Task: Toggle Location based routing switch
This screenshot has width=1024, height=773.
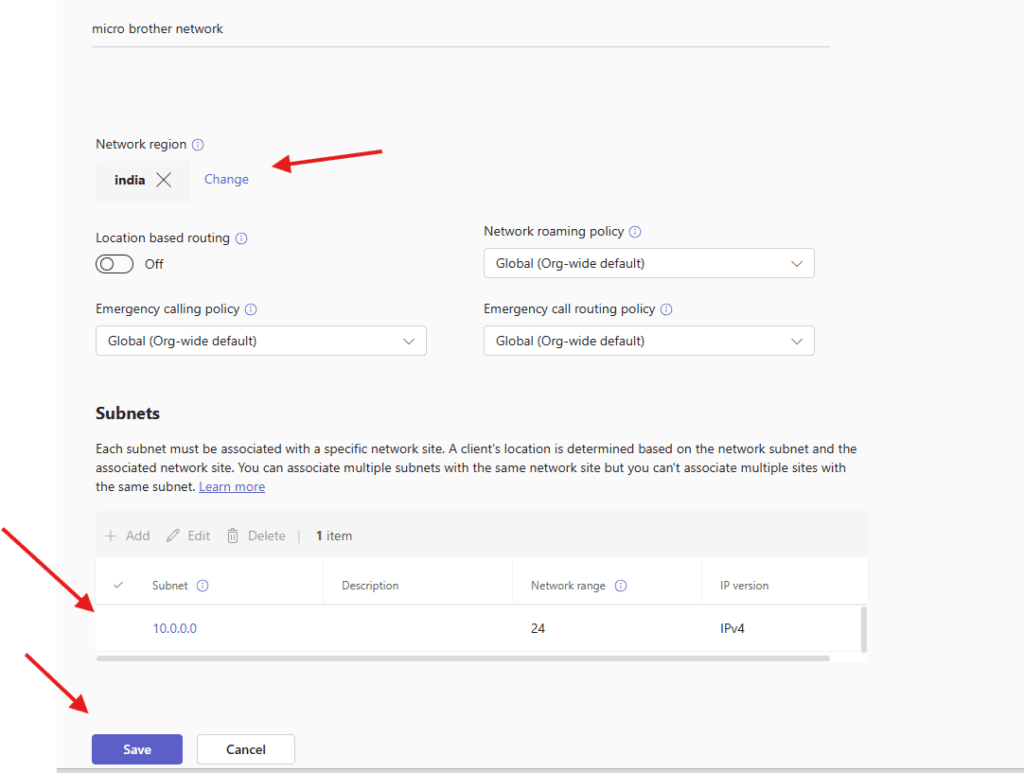Action: click(114, 264)
